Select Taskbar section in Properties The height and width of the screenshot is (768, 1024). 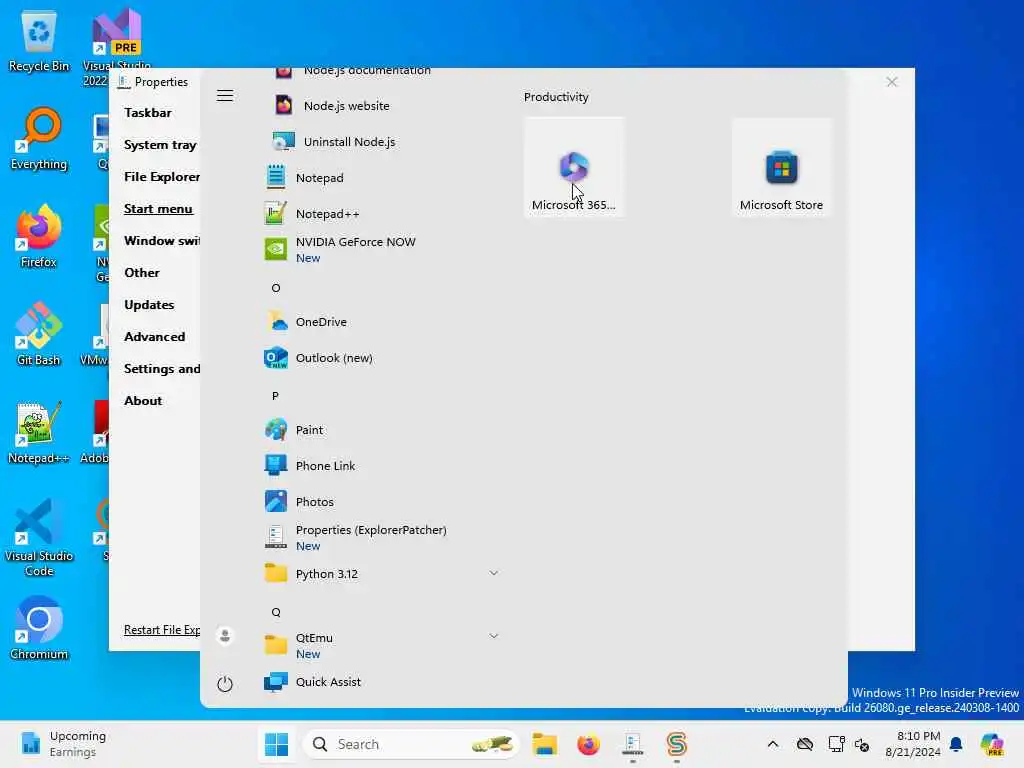click(x=148, y=113)
